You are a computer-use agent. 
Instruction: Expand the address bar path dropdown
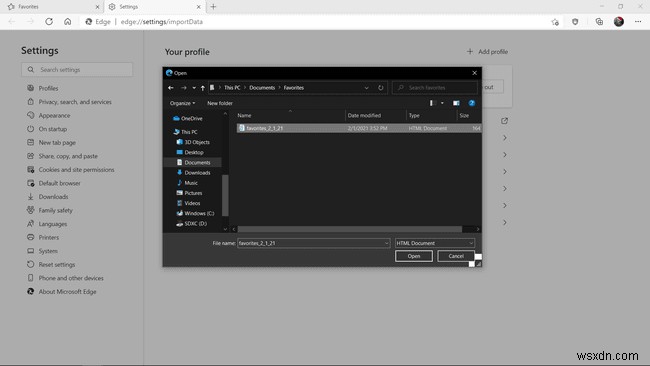(x=366, y=88)
